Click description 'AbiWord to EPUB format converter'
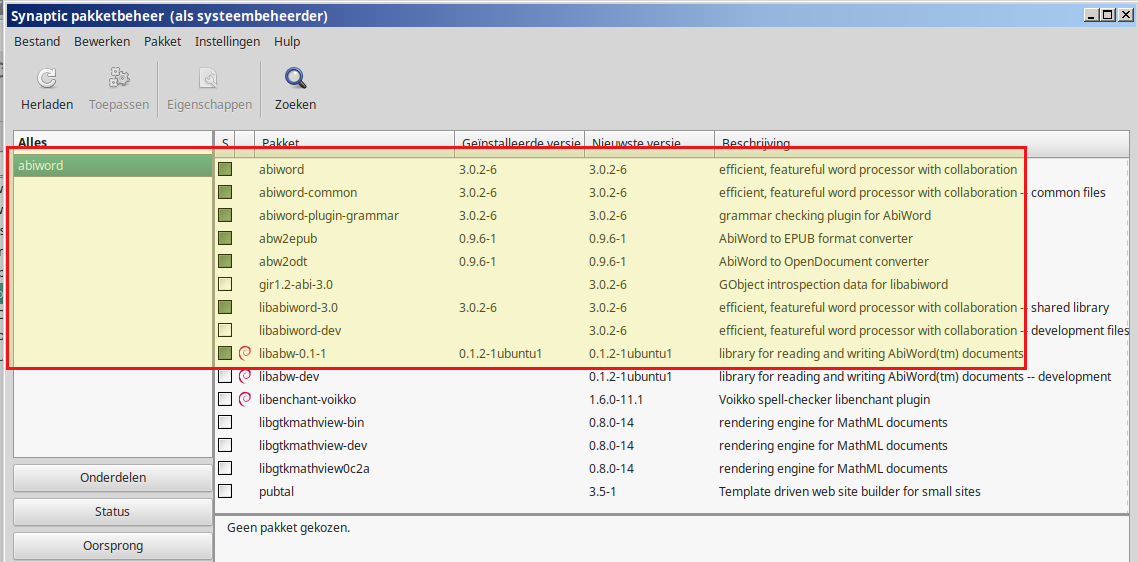1138x562 pixels. tap(816, 238)
